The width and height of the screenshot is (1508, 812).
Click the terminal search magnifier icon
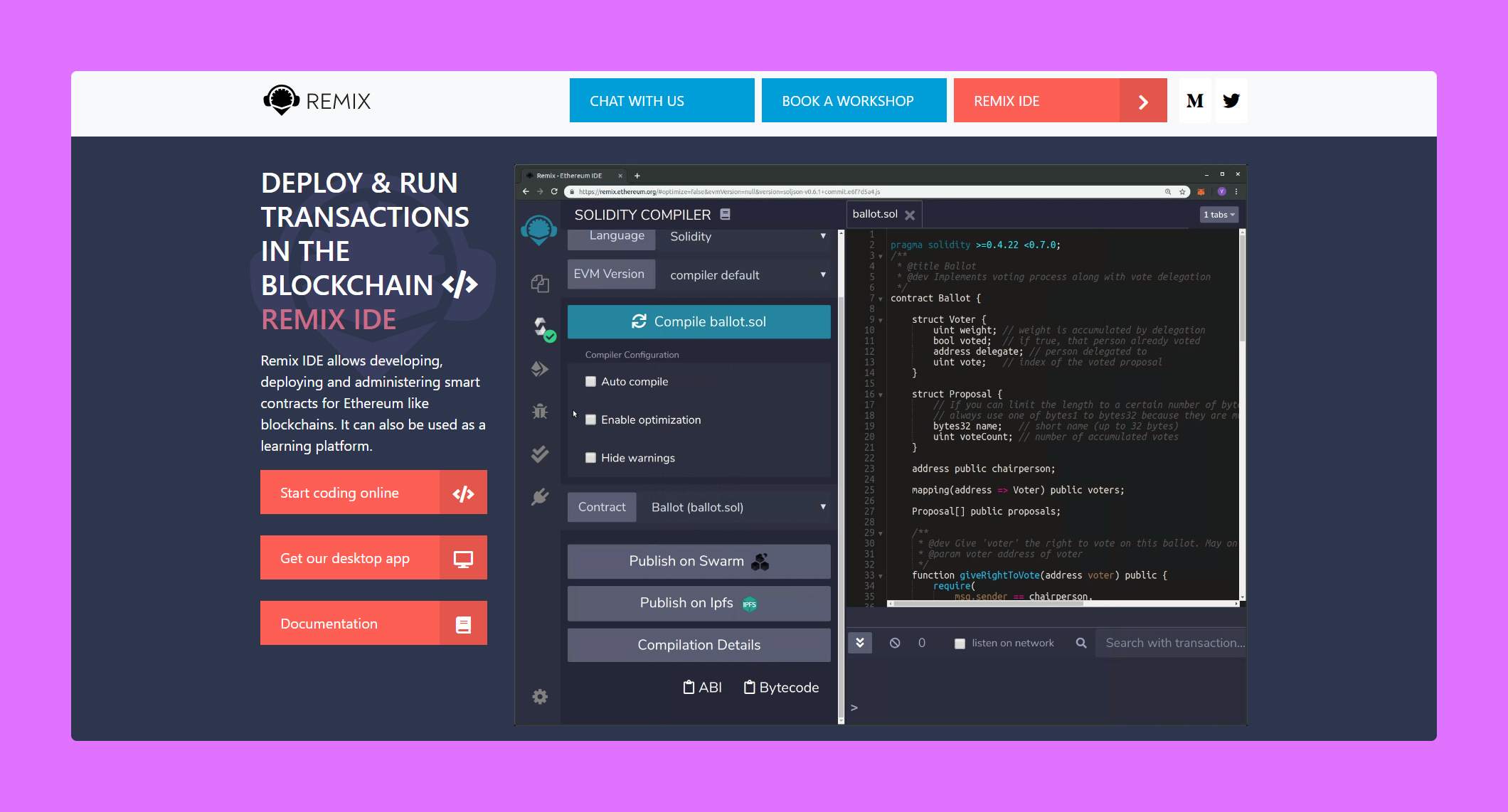coord(1081,643)
